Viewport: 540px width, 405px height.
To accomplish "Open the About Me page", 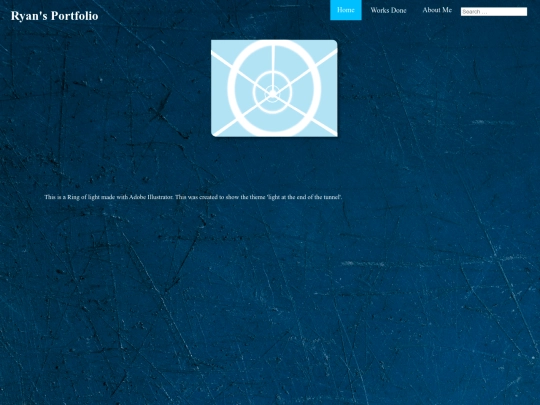I will [x=437, y=10].
